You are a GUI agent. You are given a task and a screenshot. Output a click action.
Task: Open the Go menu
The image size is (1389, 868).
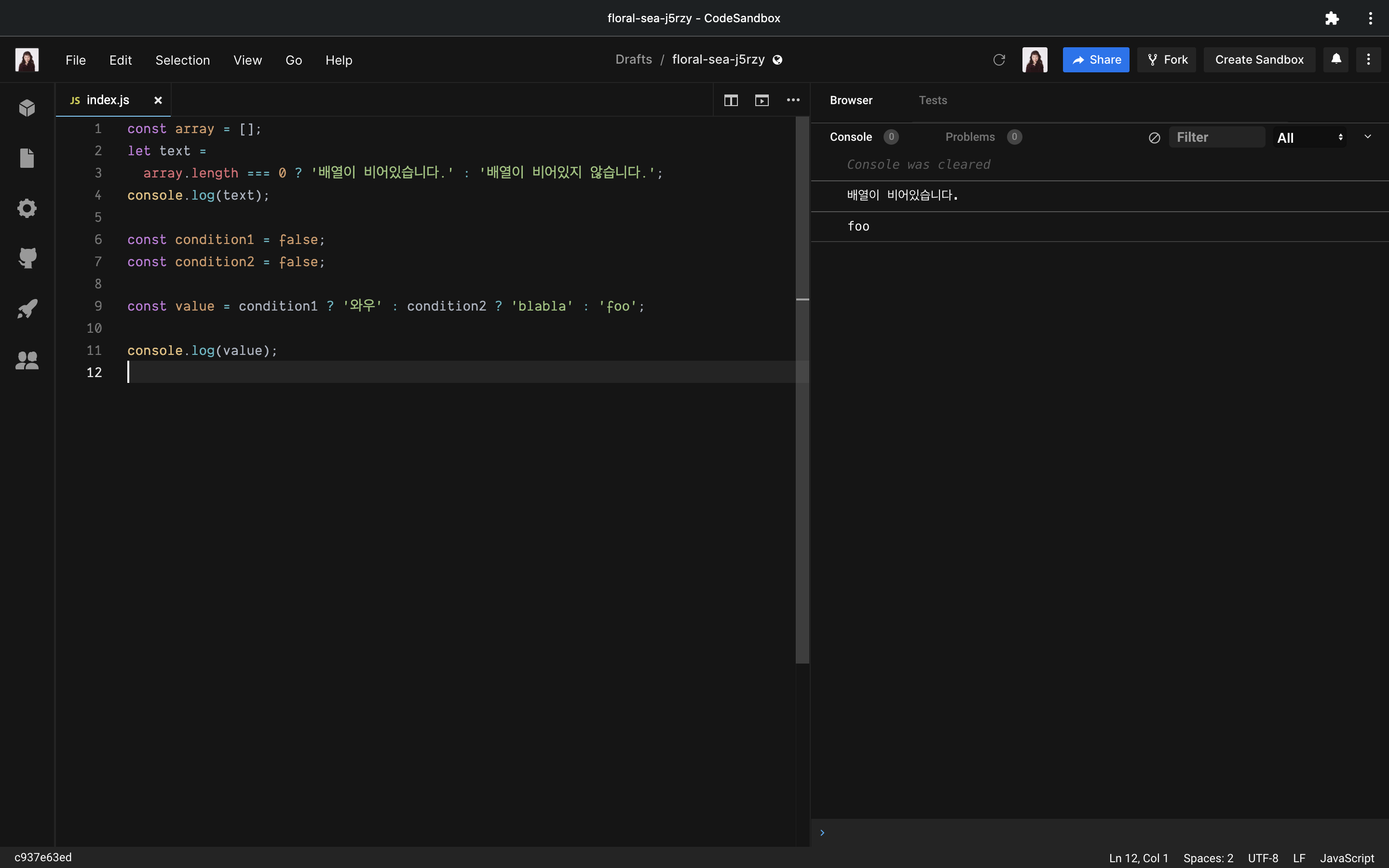(x=293, y=60)
